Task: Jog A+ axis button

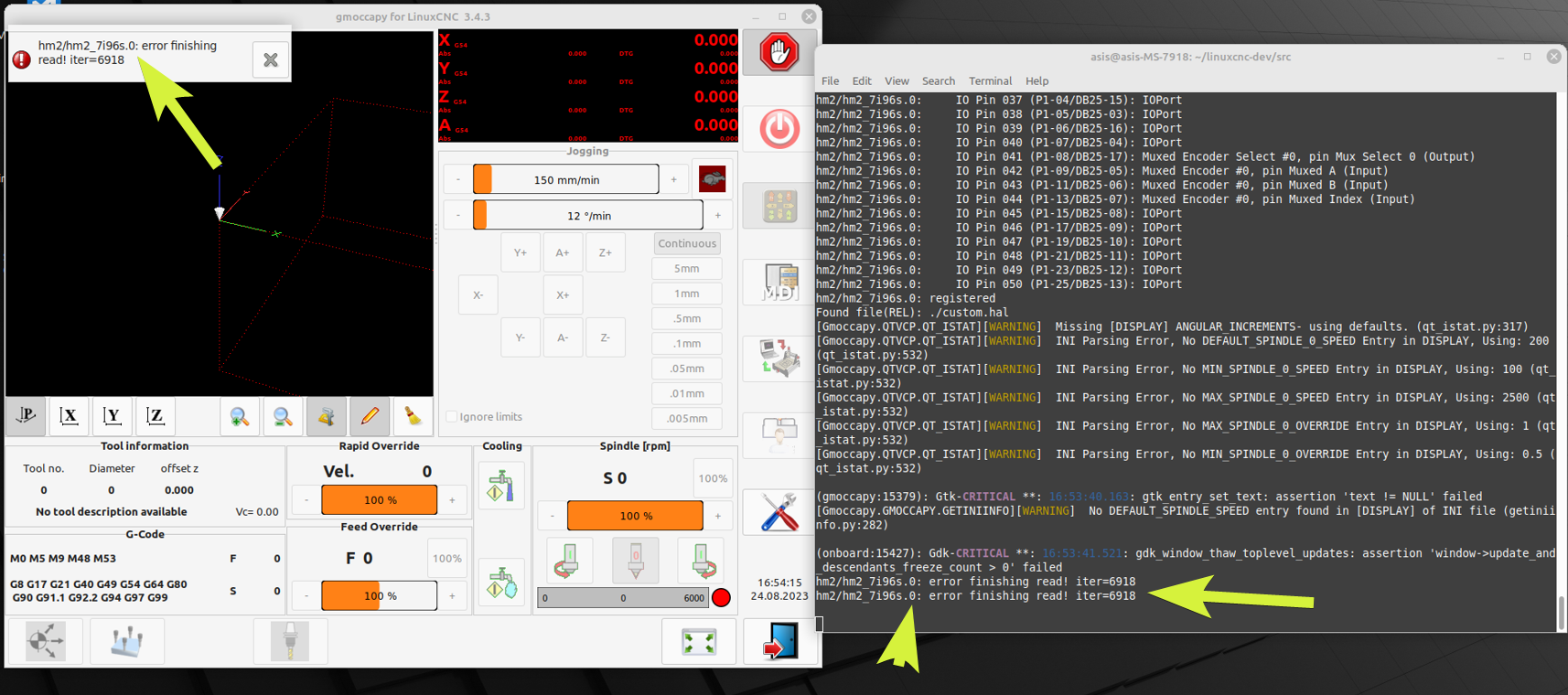Action: click(563, 252)
